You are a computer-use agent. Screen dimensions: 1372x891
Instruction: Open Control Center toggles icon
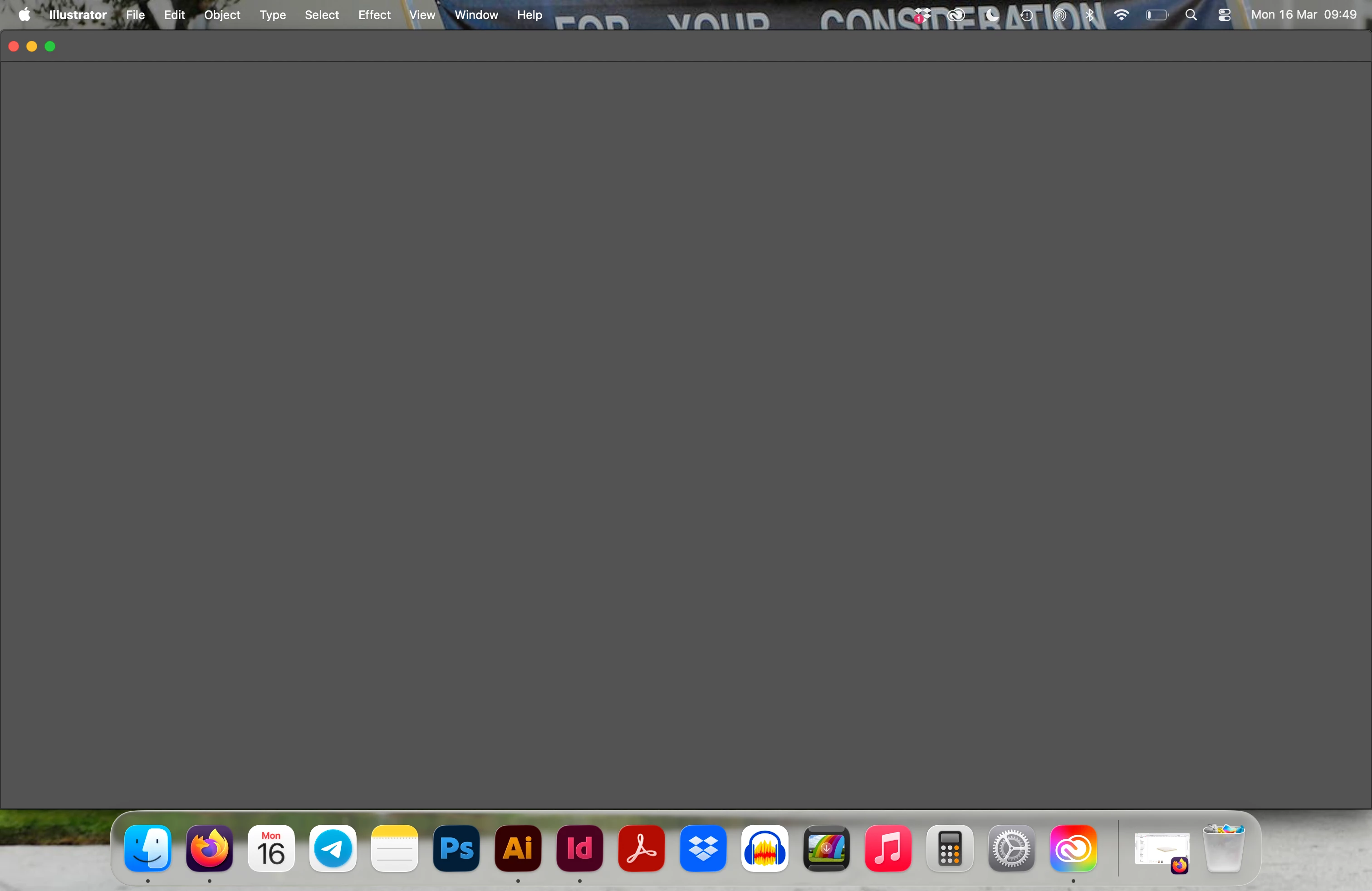click(x=1225, y=15)
